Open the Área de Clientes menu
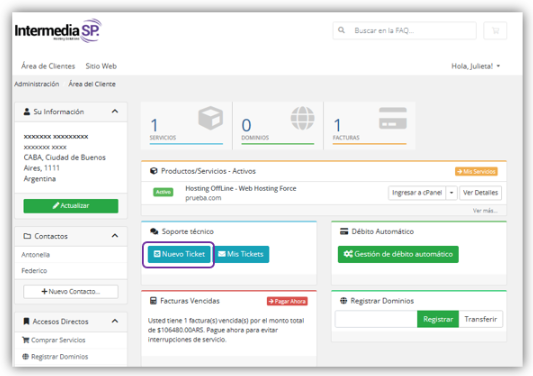The width and height of the screenshot is (533, 376). 48,66
